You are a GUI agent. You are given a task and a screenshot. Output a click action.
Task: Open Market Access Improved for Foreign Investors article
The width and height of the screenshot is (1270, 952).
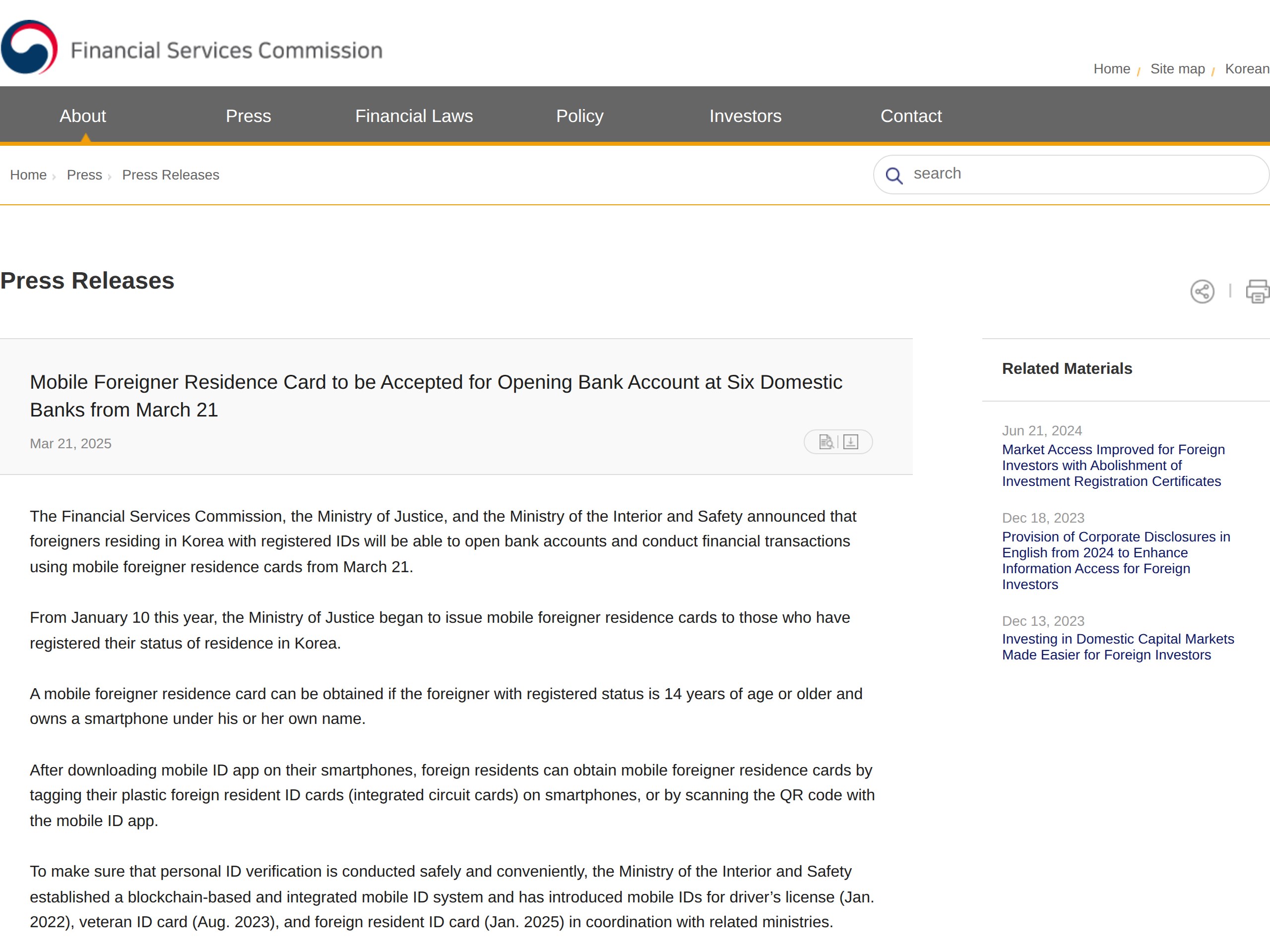(x=1113, y=466)
